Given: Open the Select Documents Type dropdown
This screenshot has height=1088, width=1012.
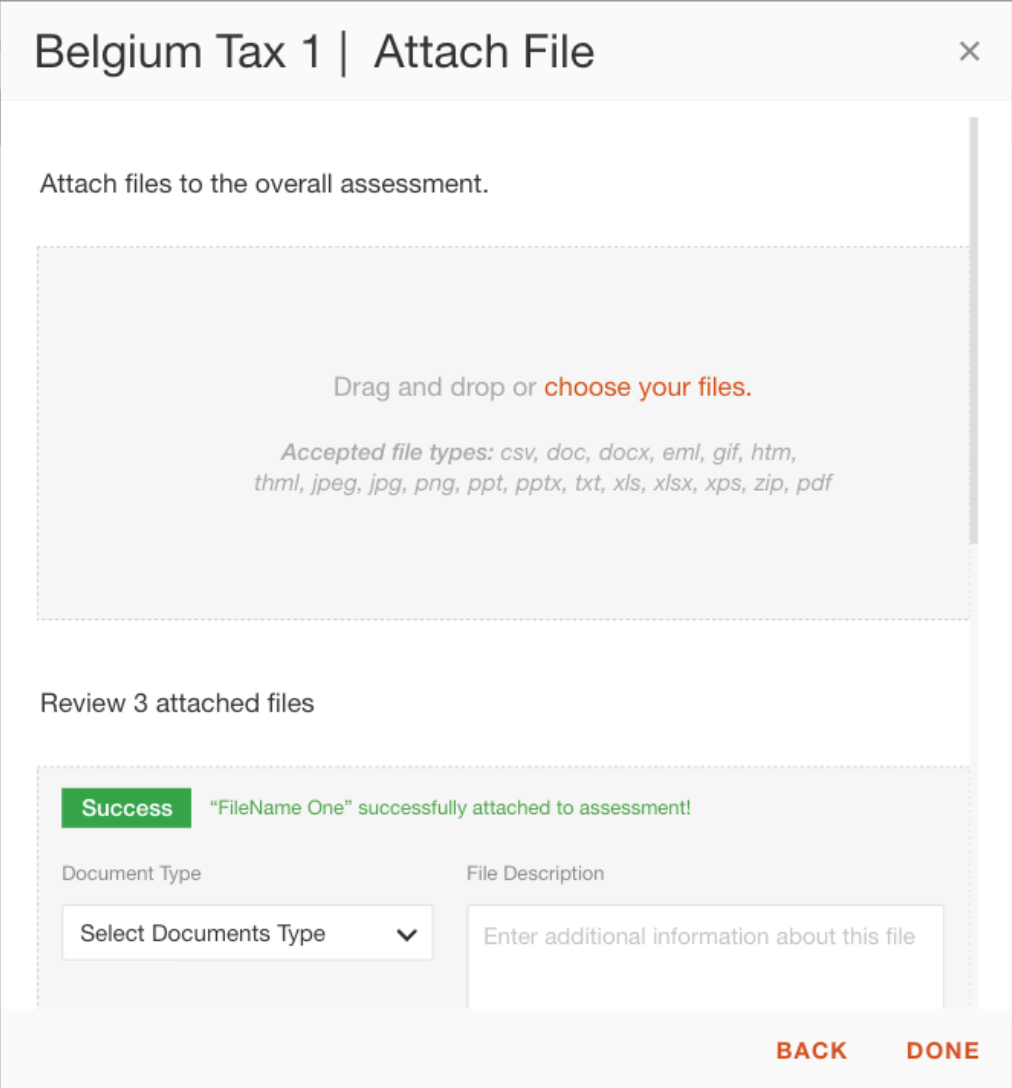Looking at the screenshot, I should 247,934.
